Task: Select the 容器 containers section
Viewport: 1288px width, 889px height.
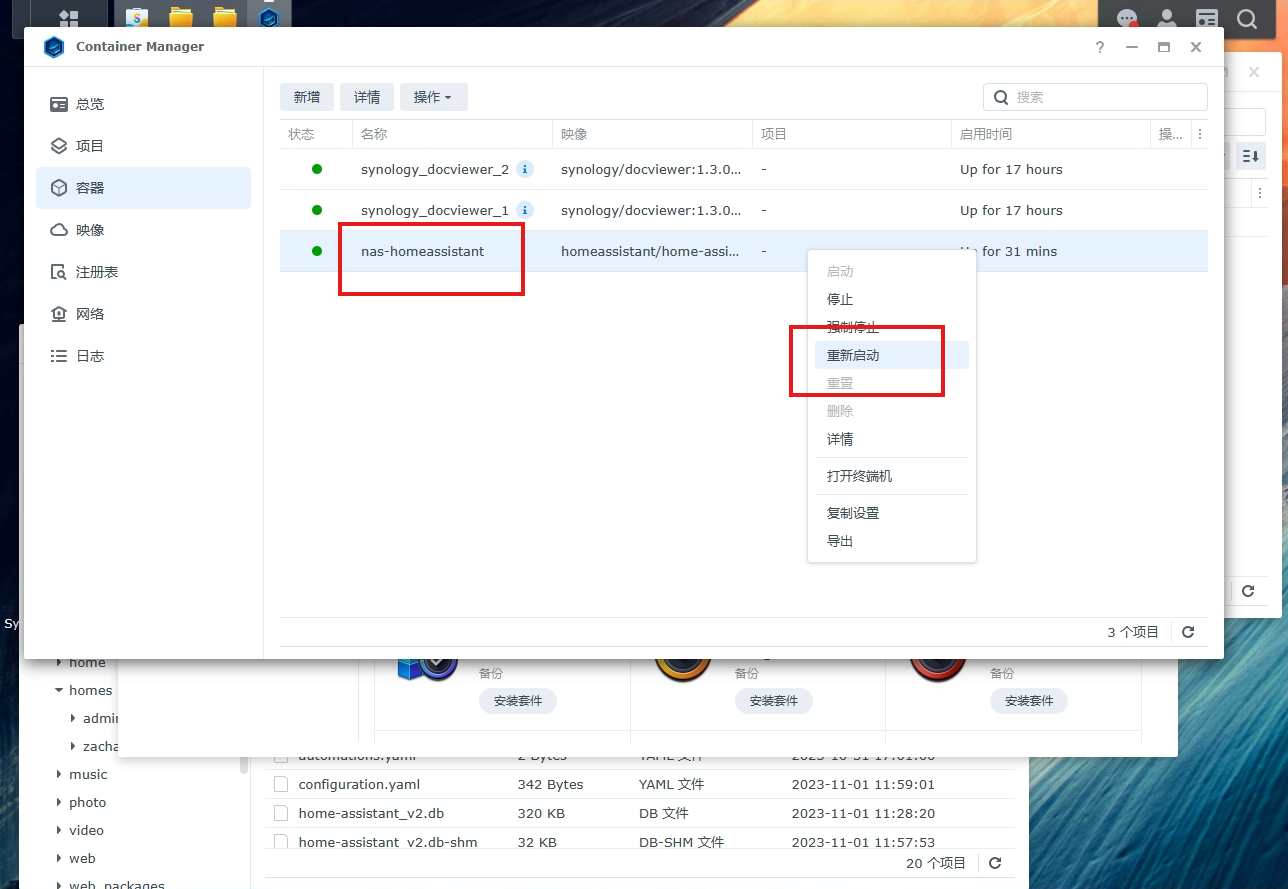Action: 143,188
